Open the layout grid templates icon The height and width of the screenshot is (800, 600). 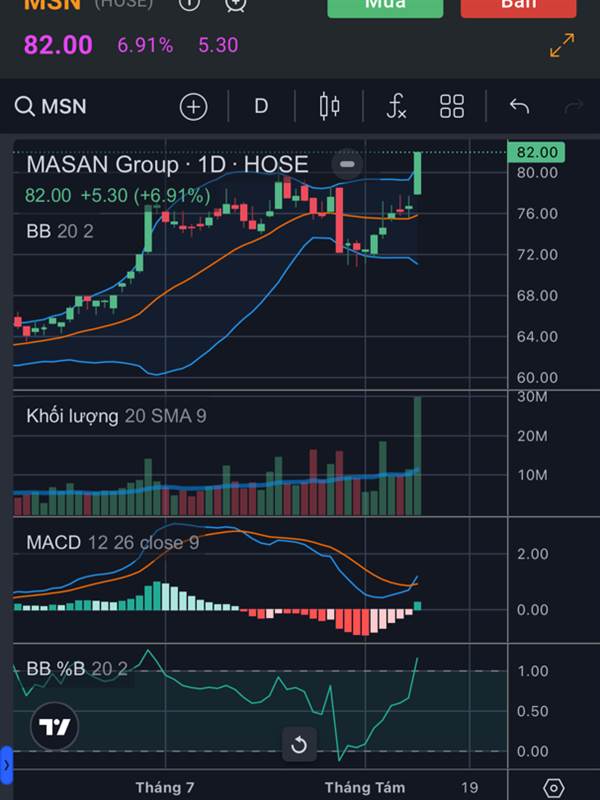coord(452,107)
